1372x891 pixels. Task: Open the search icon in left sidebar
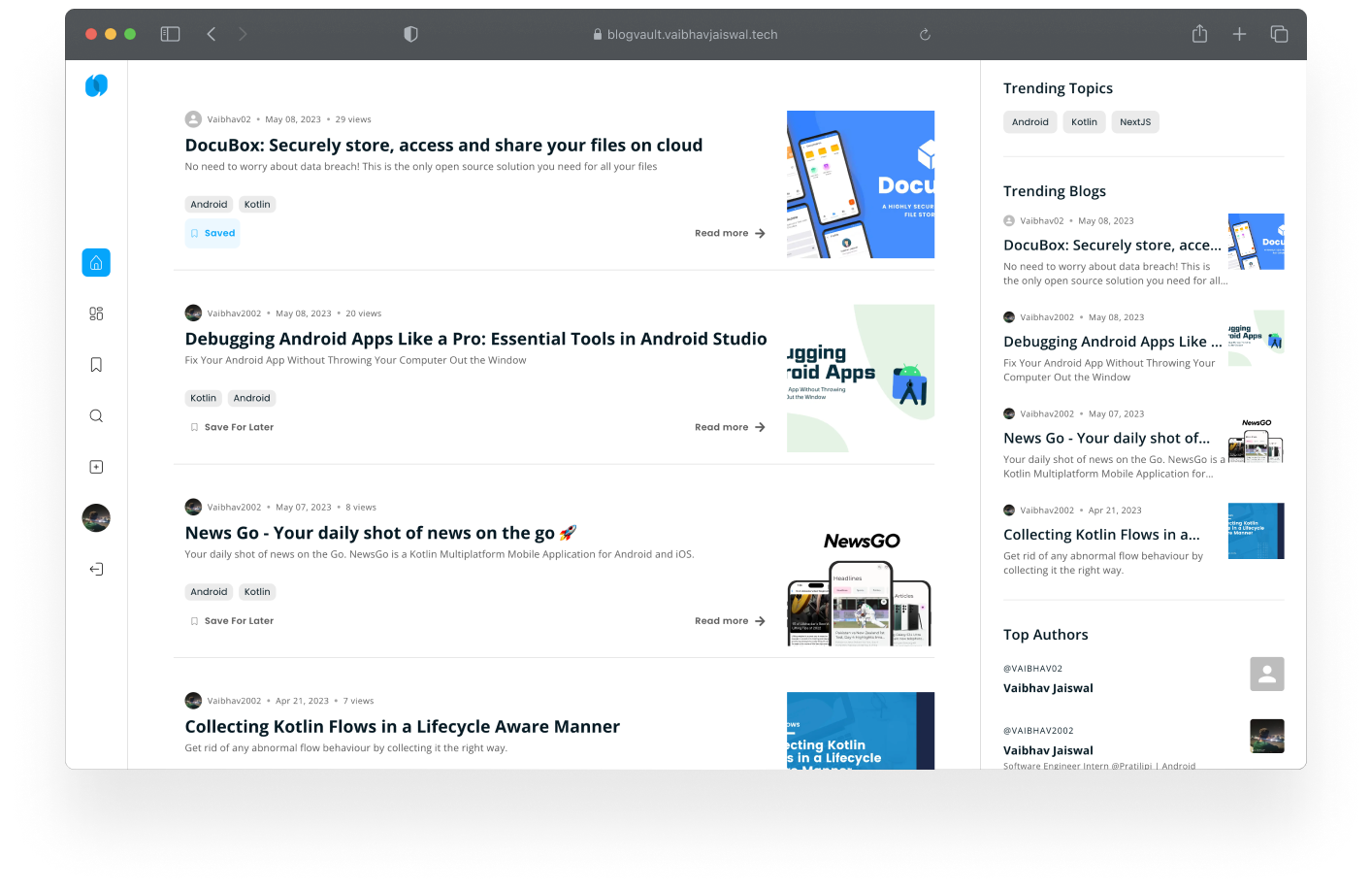96,415
